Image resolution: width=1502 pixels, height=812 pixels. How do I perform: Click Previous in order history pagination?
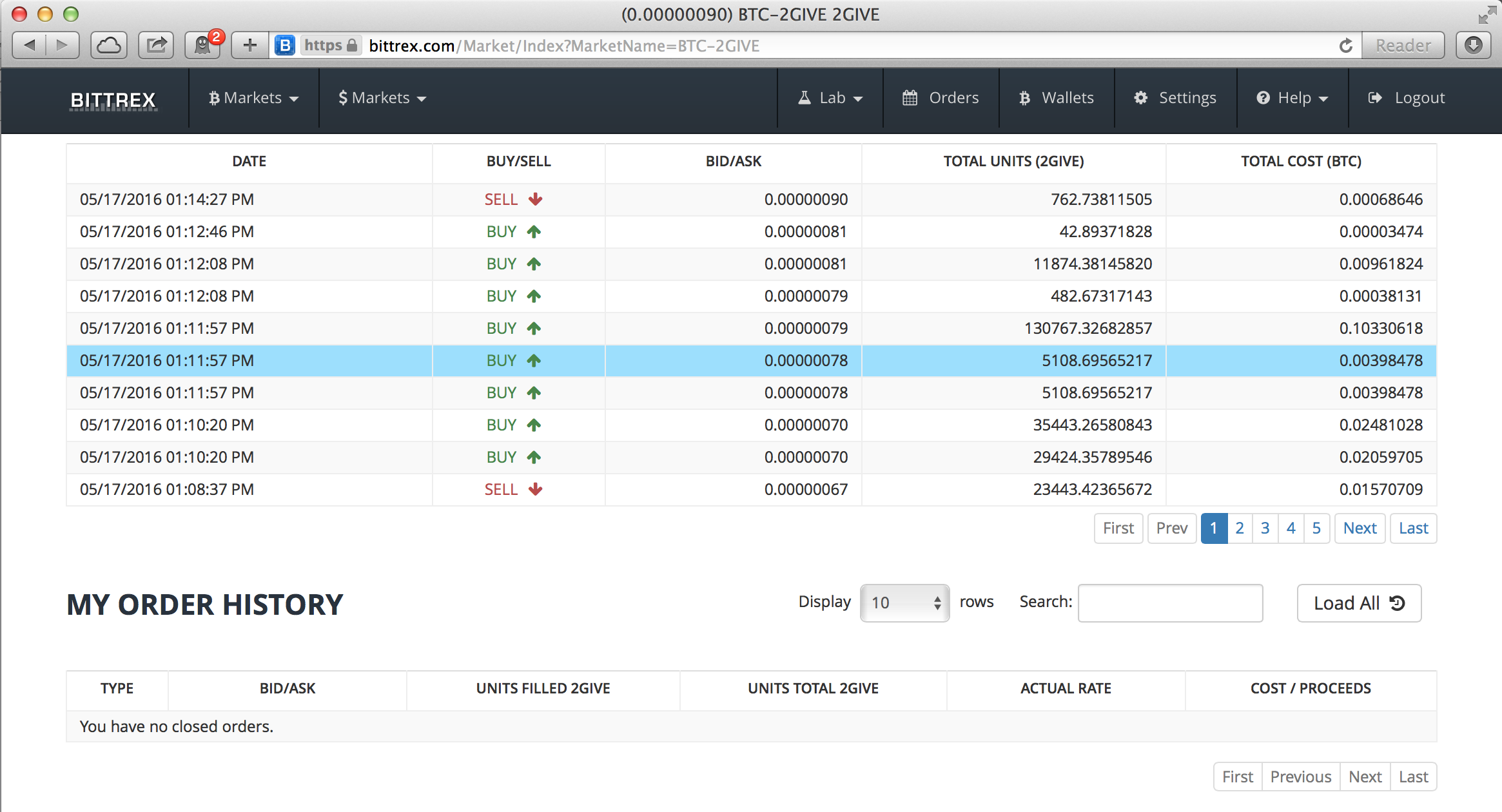pyautogui.click(x=1301, y=777)
